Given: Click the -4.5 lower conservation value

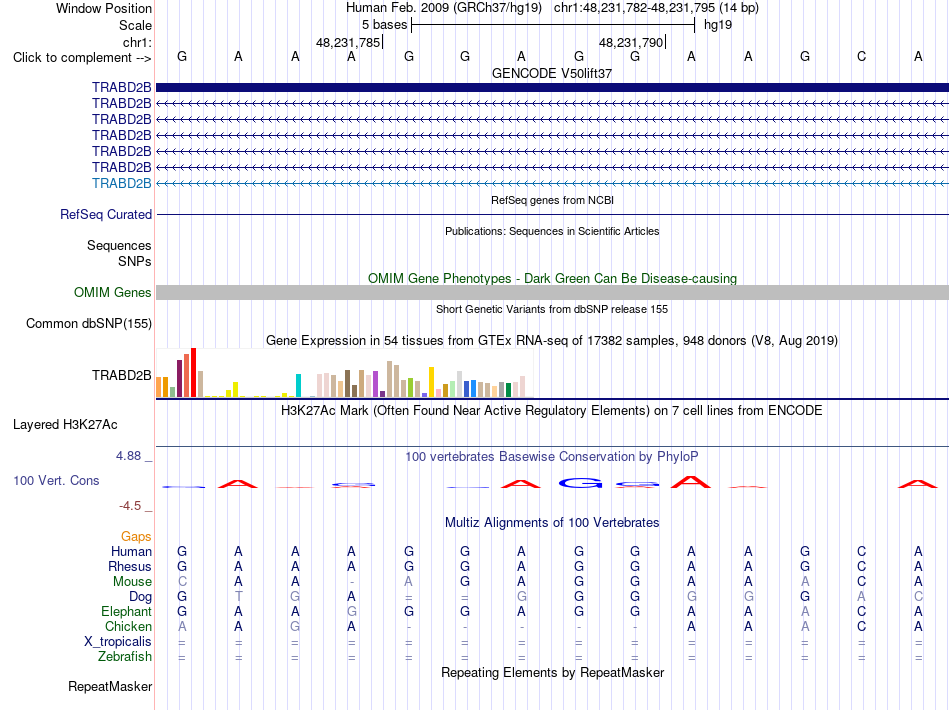Looking at the screenshot, I should (130, 506).
